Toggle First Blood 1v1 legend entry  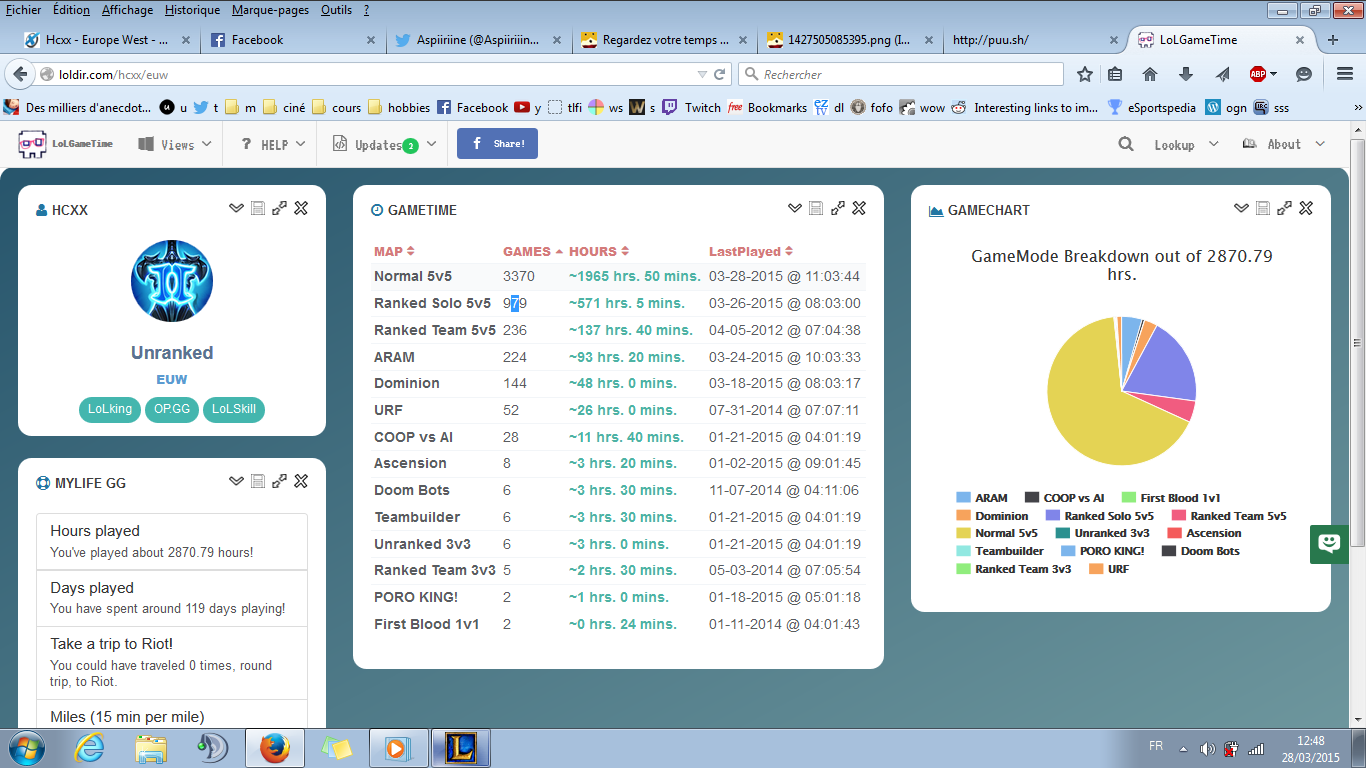coord(1171,498)
